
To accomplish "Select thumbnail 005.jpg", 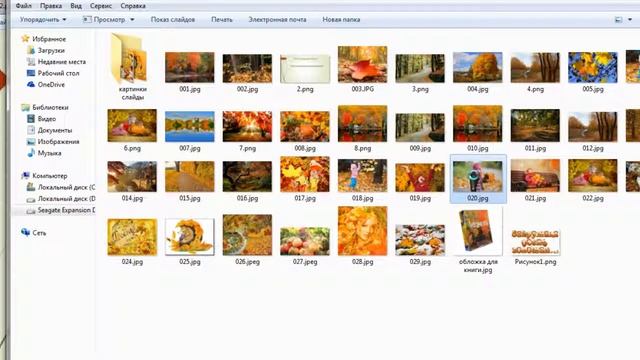I will coord(593,68).
